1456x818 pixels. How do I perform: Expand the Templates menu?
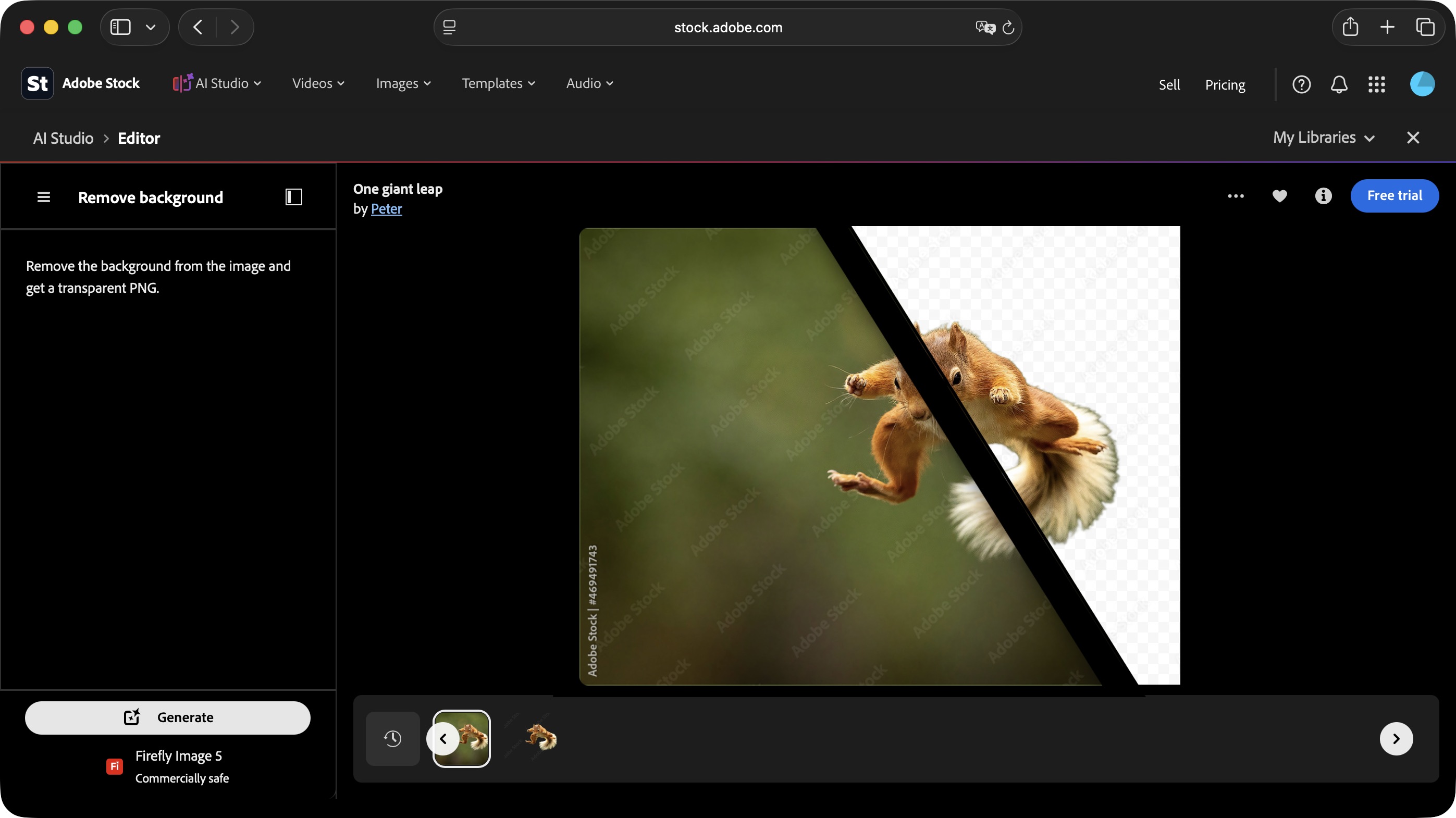tap(499, 83)
